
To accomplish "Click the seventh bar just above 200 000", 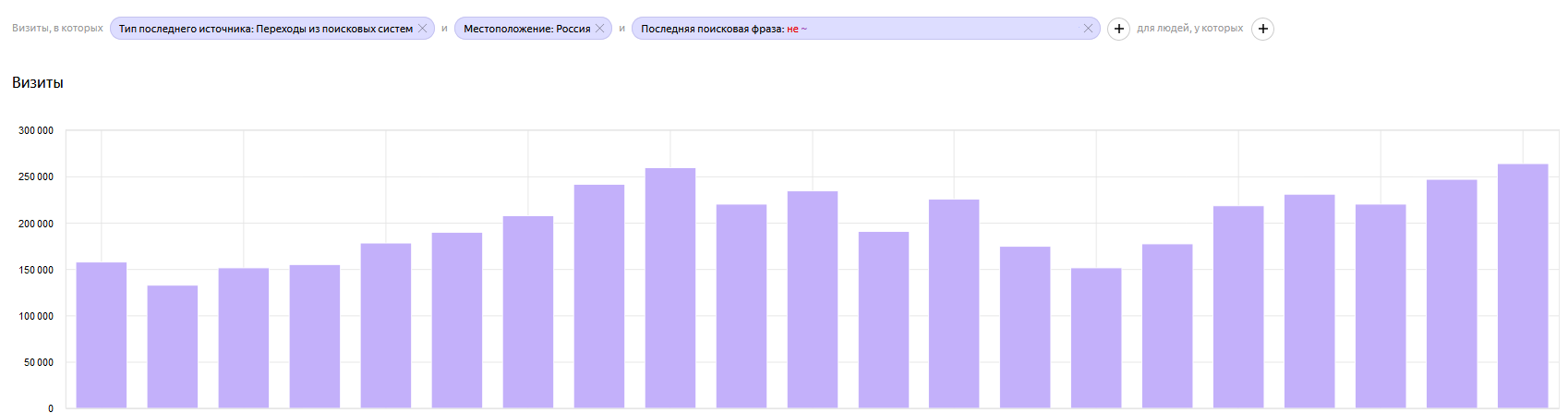I will (x=528, y=311).
